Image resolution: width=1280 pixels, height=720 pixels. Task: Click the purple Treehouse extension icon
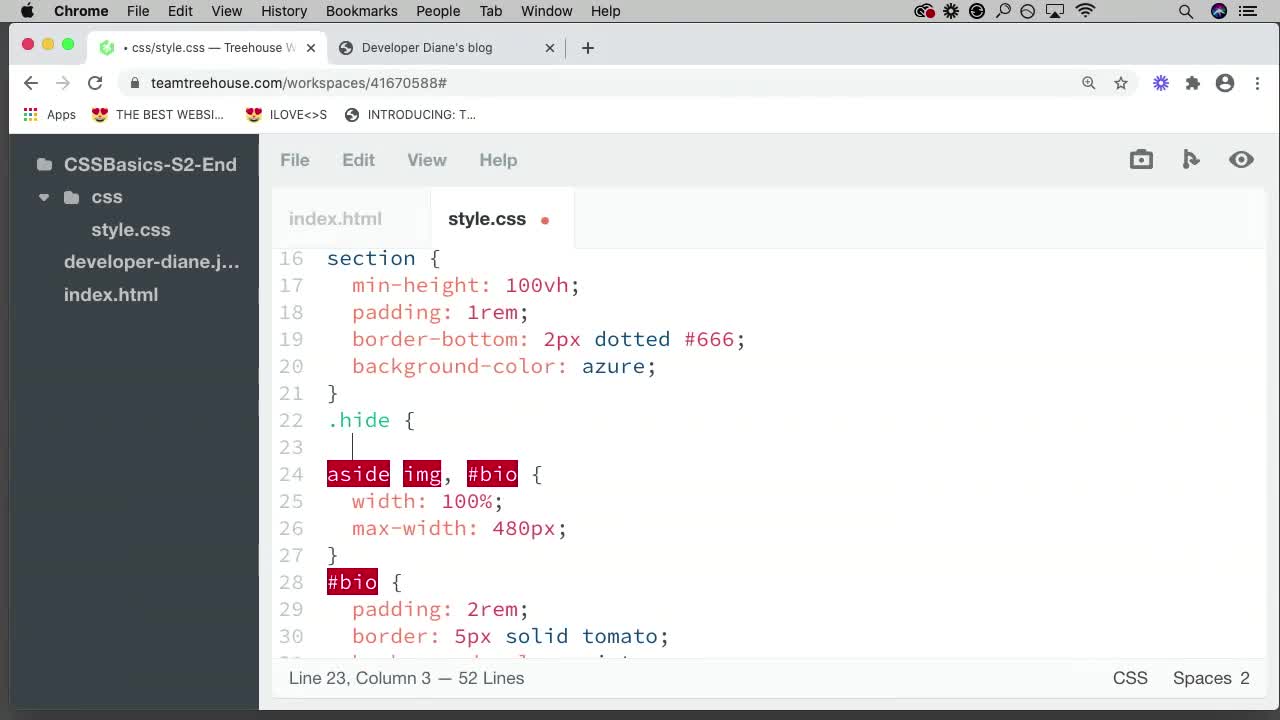tap(1160, 83)
